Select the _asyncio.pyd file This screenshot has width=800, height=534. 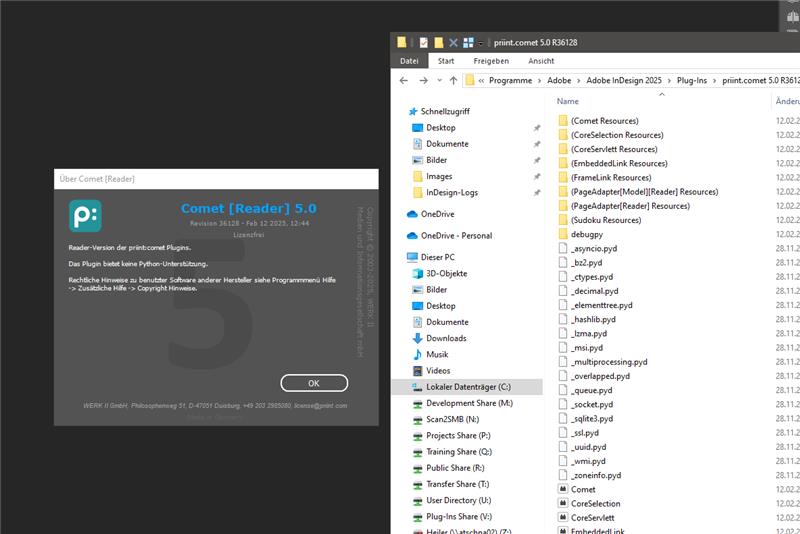(594, 248)
